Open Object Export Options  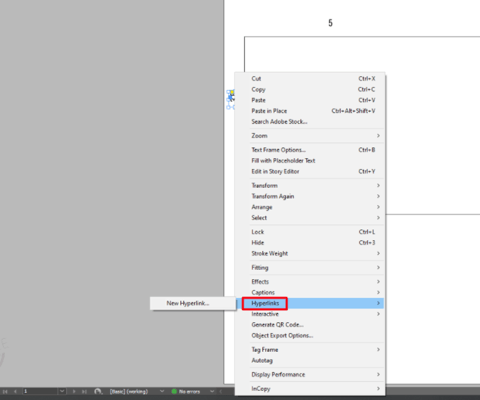[x=310, y=336]
